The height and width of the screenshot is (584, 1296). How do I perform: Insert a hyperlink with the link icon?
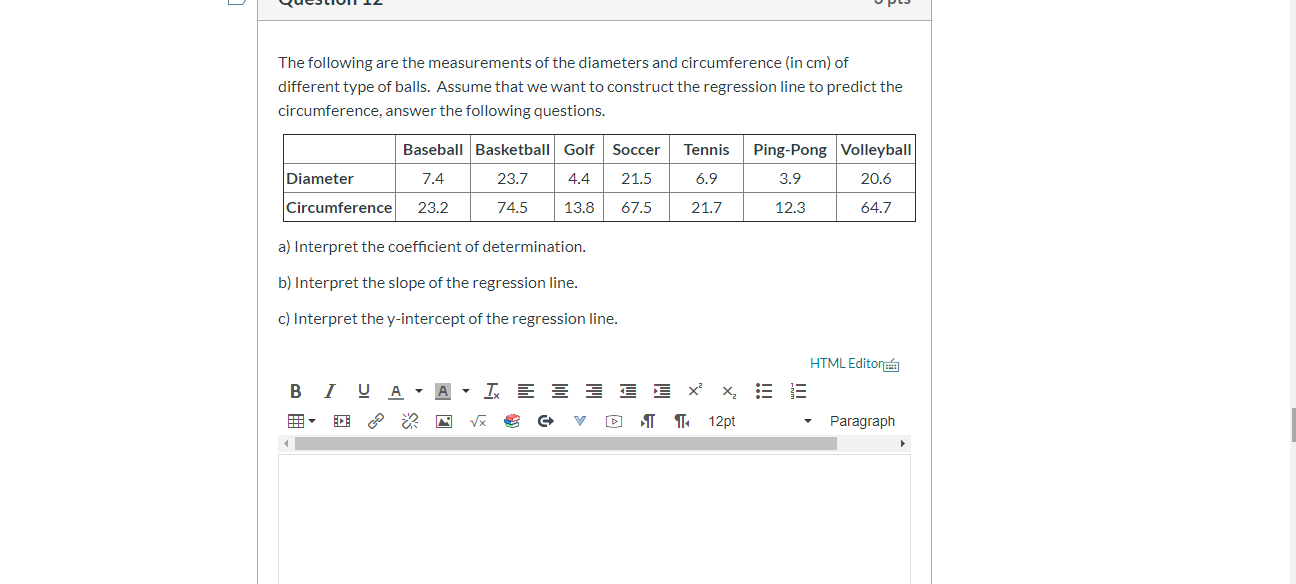[x=375, y=421]
